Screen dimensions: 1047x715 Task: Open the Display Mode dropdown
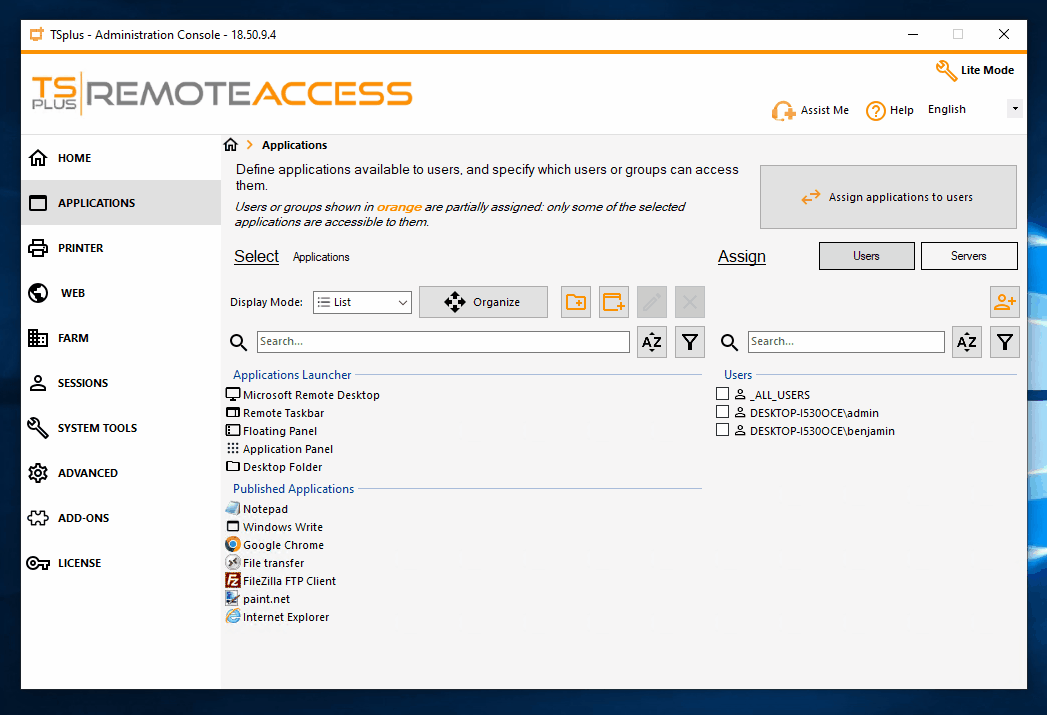(362, 302)
